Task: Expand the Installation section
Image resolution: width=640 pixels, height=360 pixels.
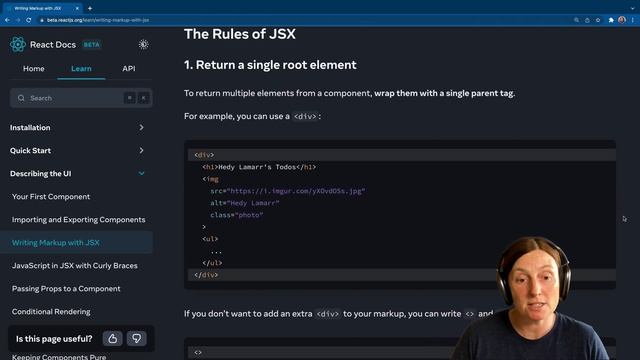Action: click(77, 127)
